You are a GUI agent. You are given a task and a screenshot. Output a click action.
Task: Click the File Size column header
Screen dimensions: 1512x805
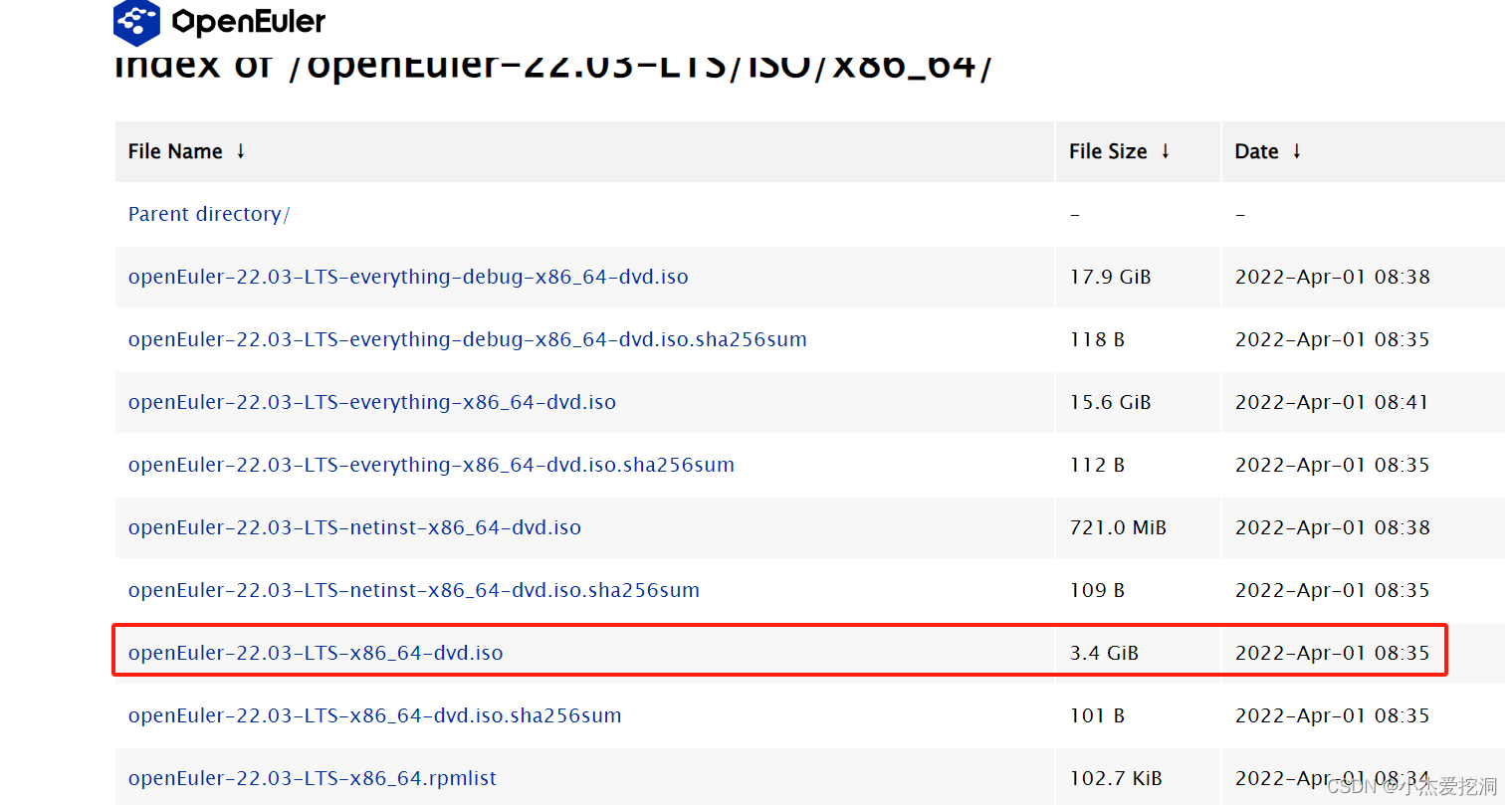click(1138, 151)
